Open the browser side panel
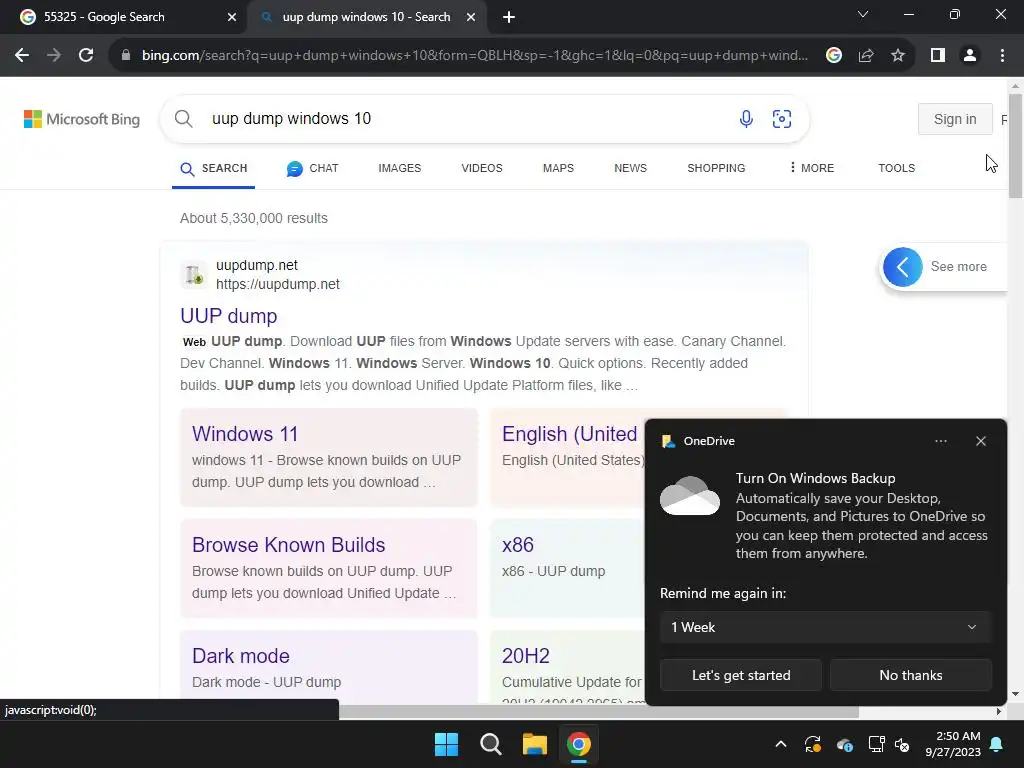This screenshot has height=768, width=1024. tap(938, 56)
